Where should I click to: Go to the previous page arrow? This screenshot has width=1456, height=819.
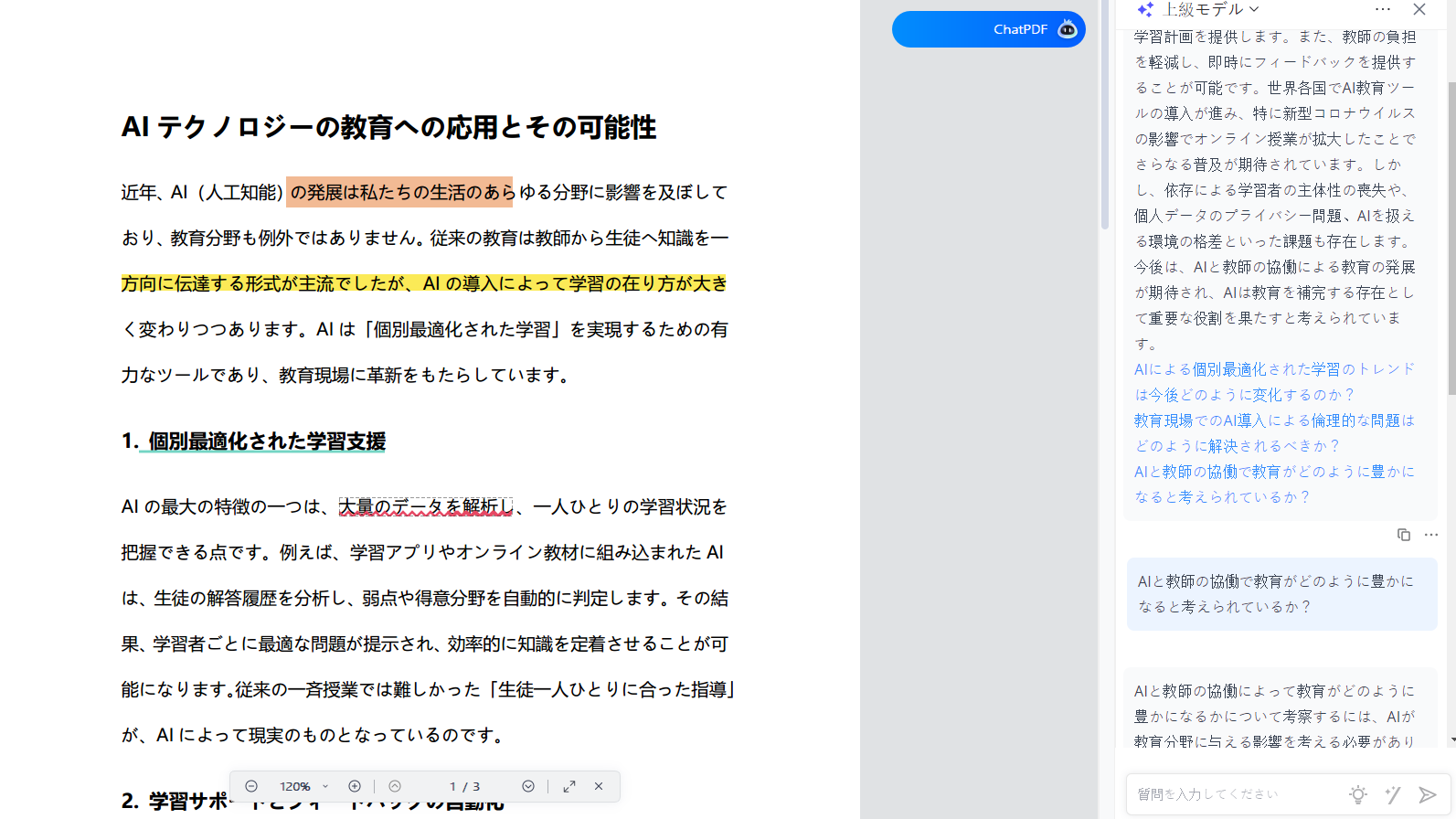[x=395, y=786]
